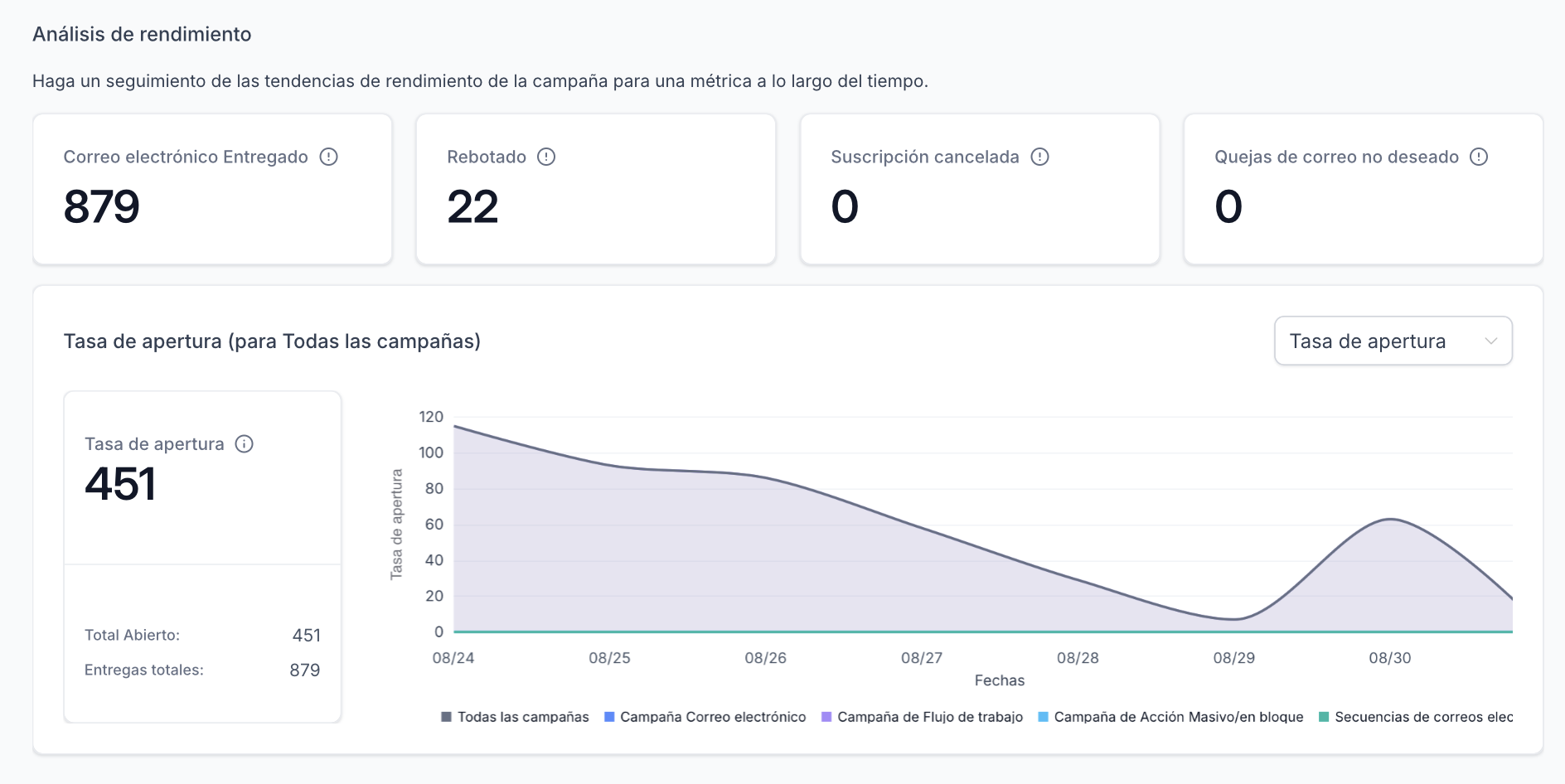
Task: Click the 08/29 date label on axis
Action: (1234, 658)
